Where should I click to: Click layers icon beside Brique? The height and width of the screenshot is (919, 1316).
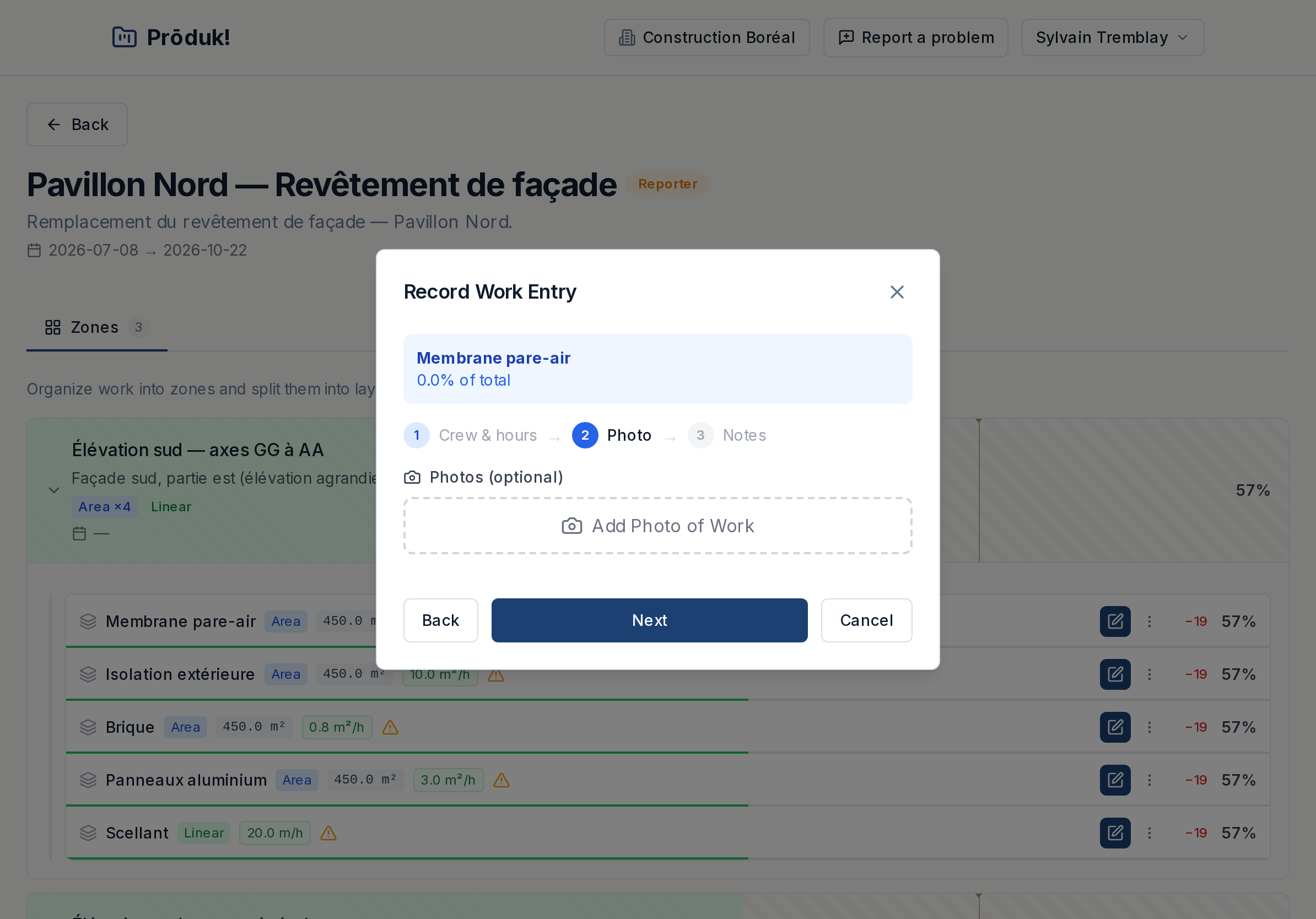coord(88,727)
